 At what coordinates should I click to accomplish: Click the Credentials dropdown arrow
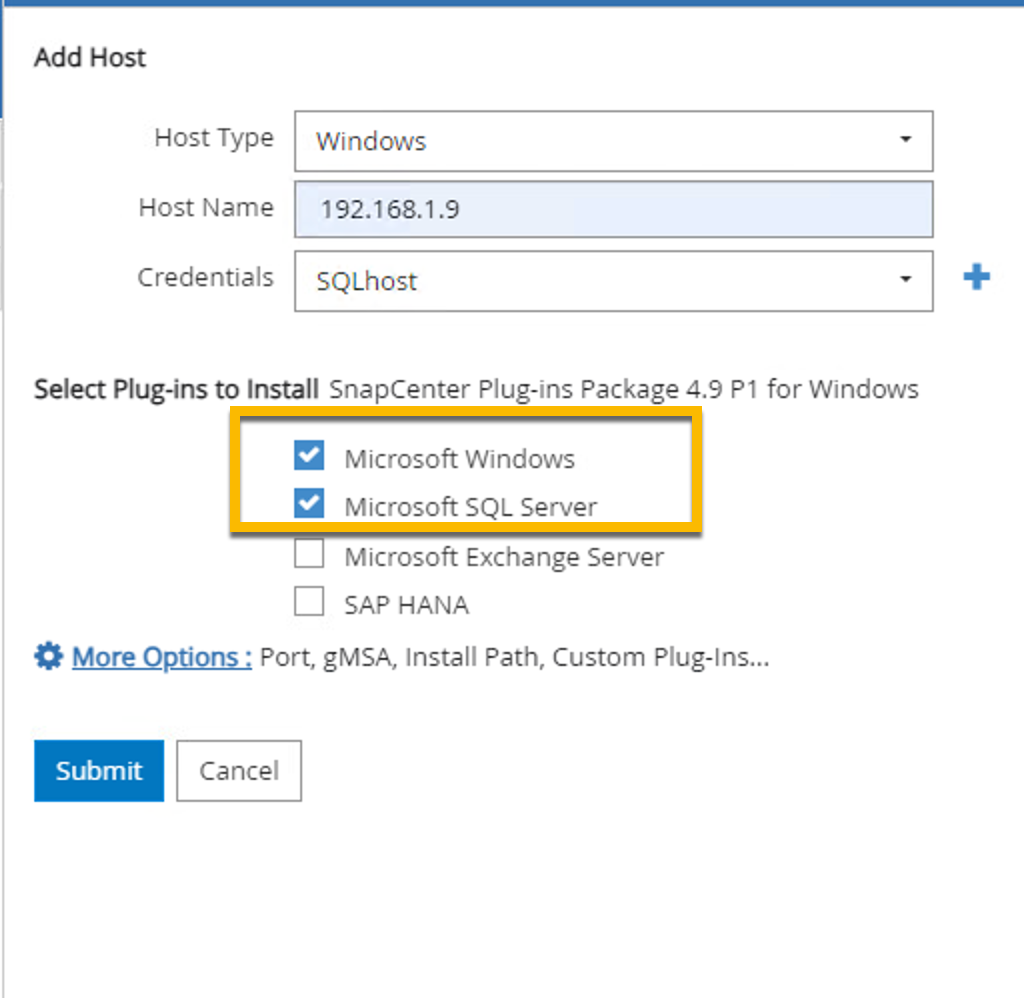coord(905,280)
